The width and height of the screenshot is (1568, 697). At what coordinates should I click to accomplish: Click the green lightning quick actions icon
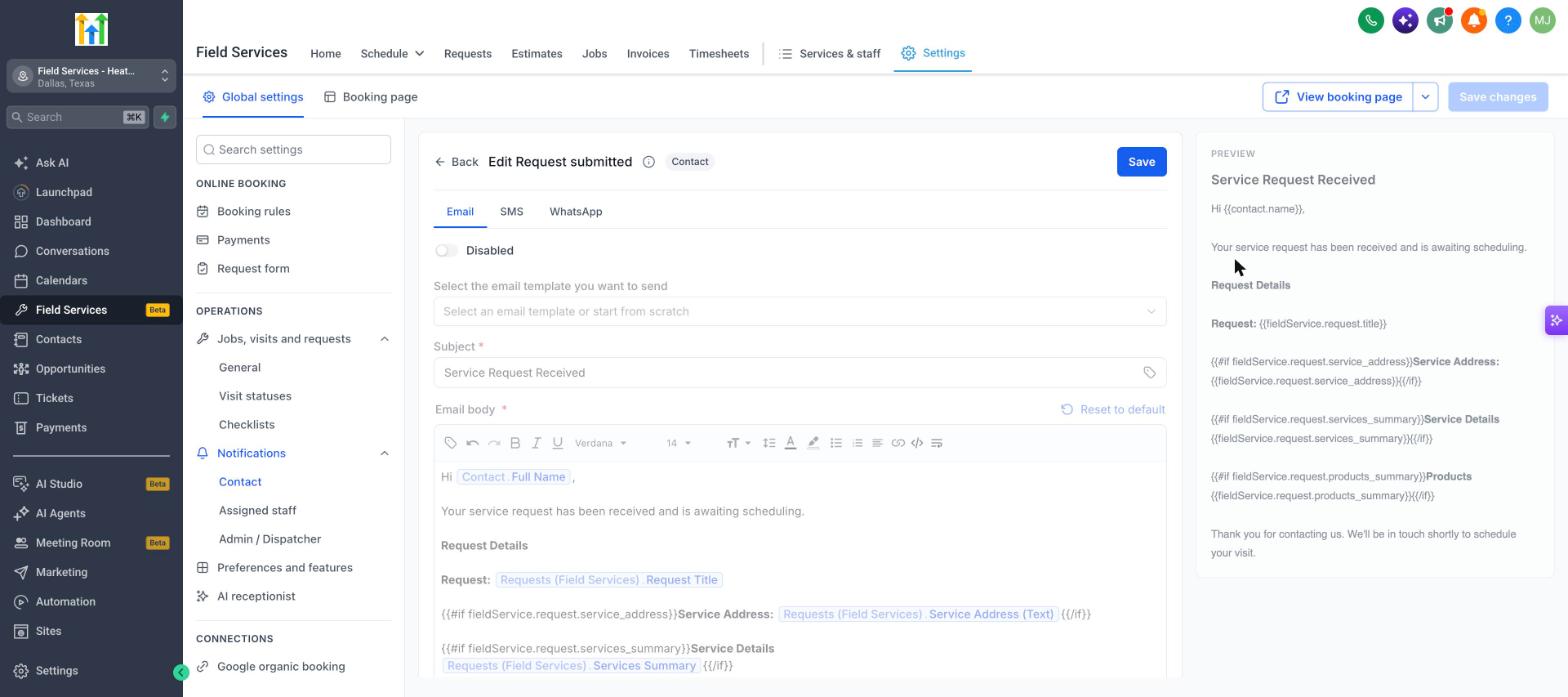pos(165,117)
